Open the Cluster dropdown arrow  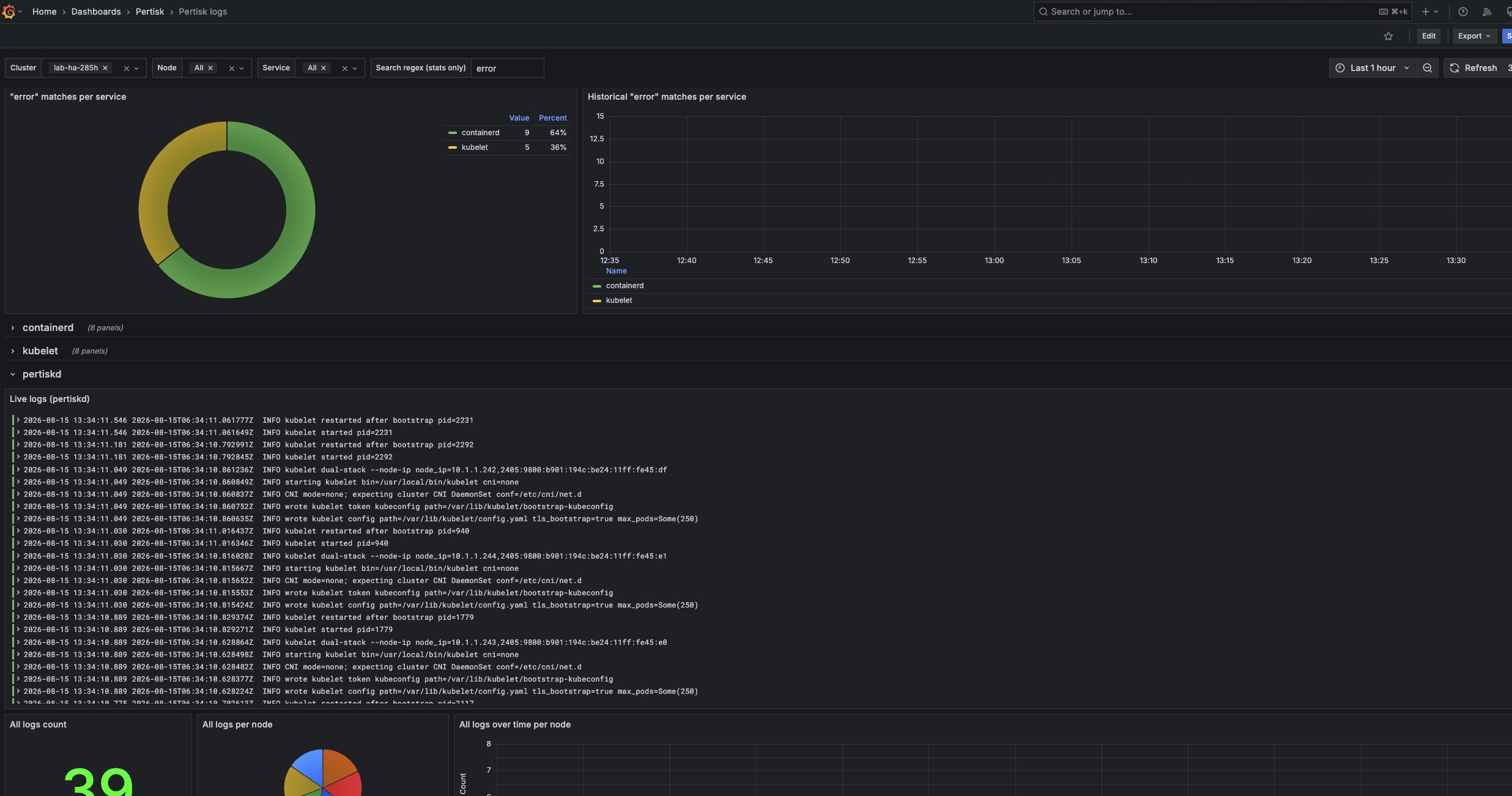(136, 69)
